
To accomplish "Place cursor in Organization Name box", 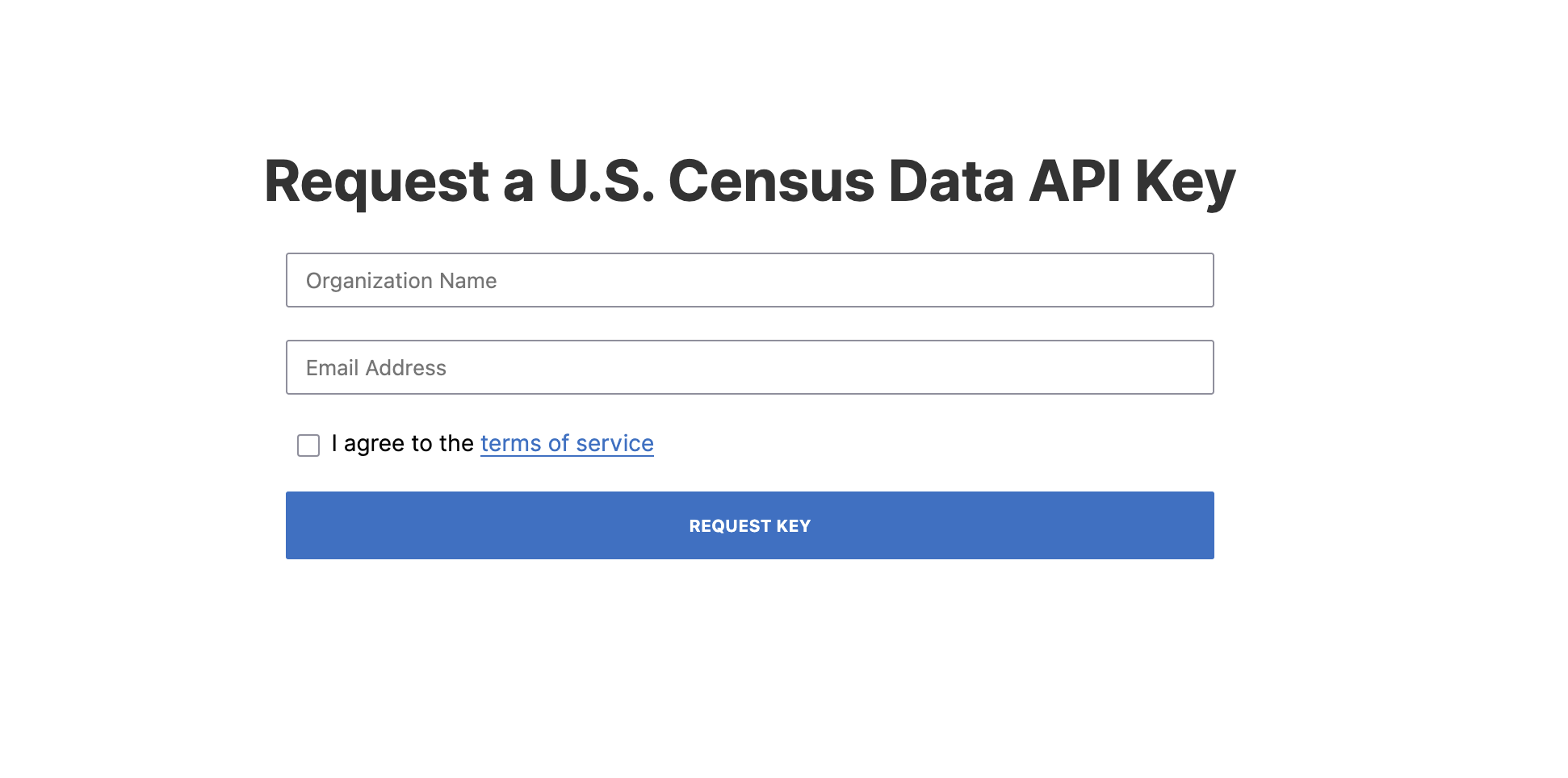I will 749,280.
